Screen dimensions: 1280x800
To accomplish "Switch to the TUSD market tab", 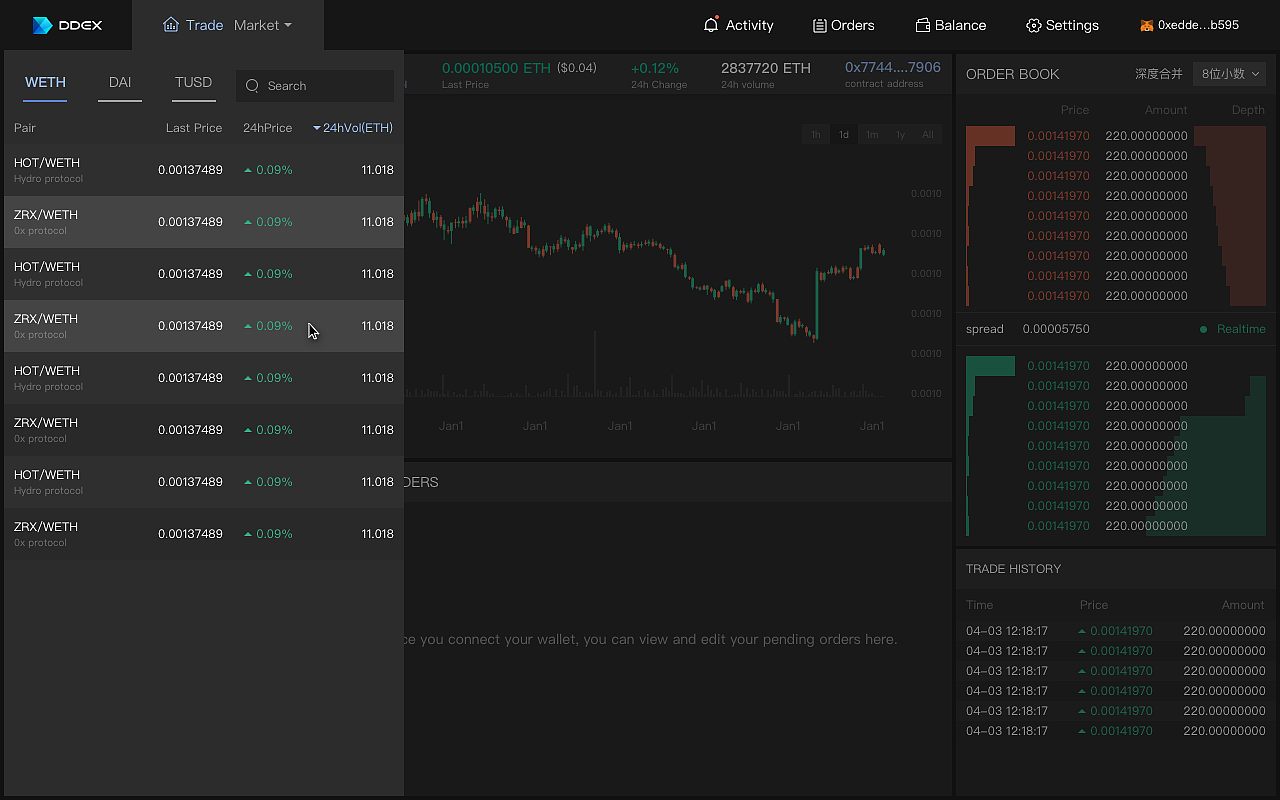I will [x=193, y=82].
